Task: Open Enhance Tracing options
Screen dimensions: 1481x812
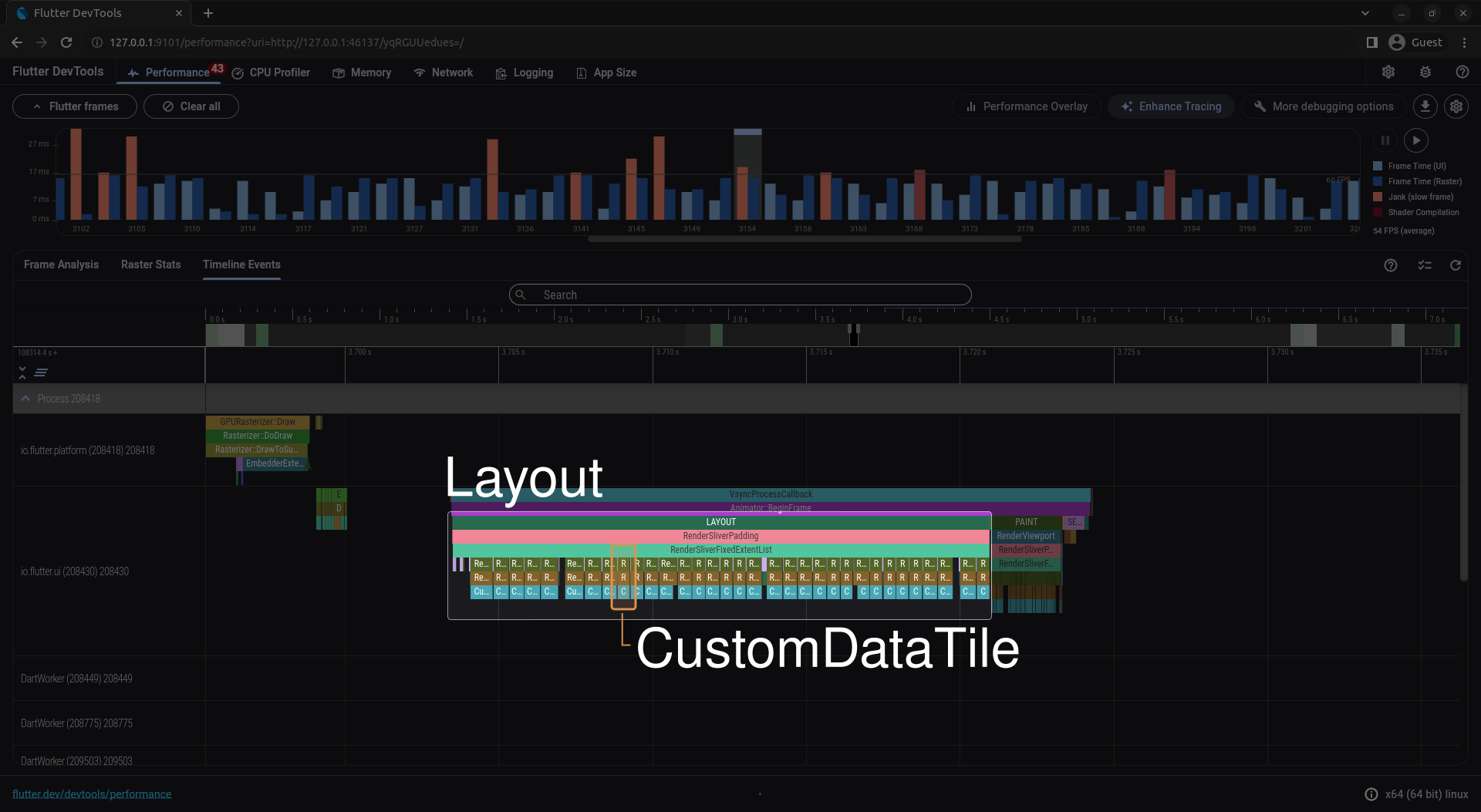Action: coord(1171,106)
